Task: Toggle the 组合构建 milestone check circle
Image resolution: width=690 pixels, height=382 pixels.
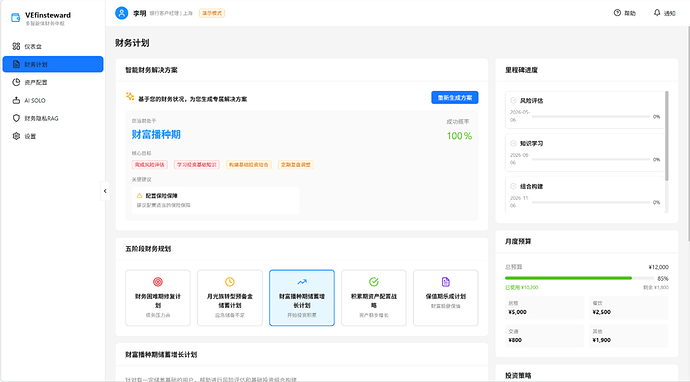Action: tap(513, 186)
